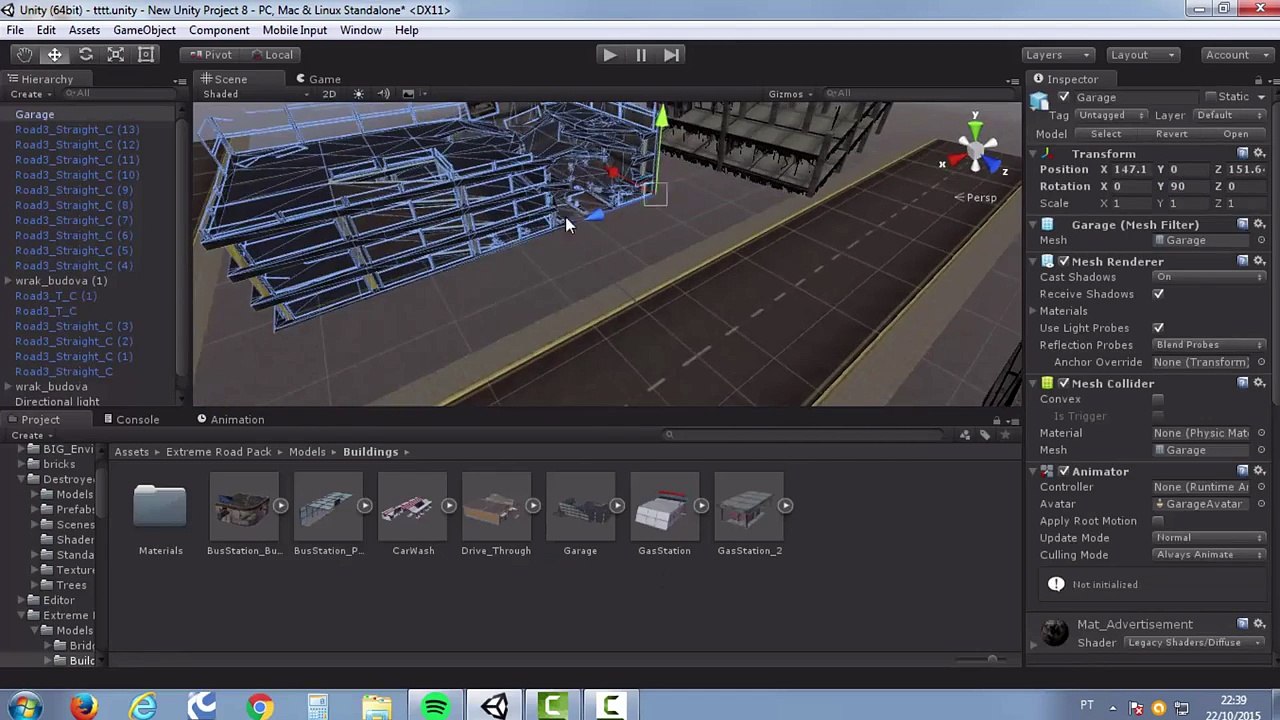Click the Pivot toggle button

pos(211,55)
